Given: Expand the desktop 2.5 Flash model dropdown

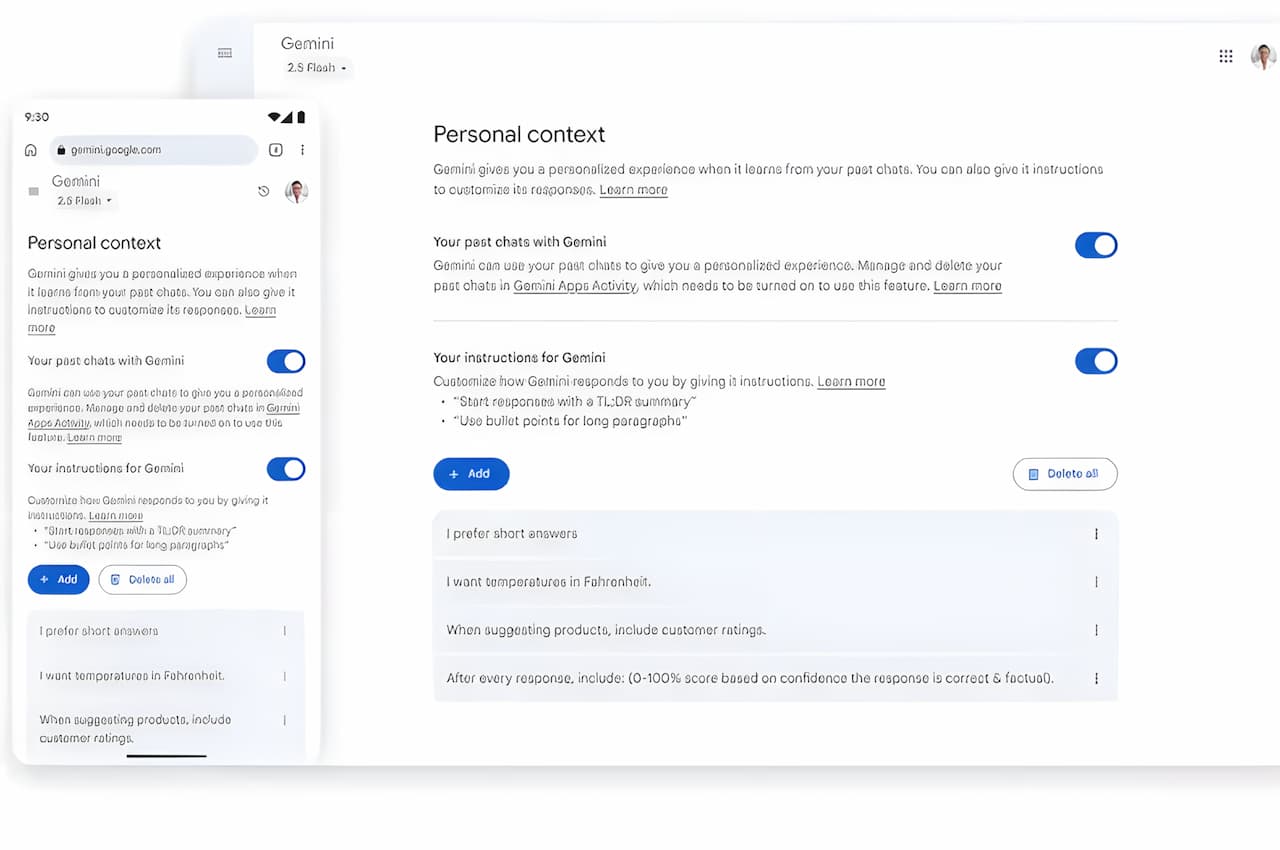Looking at the screenshot, I should (316, 68).
